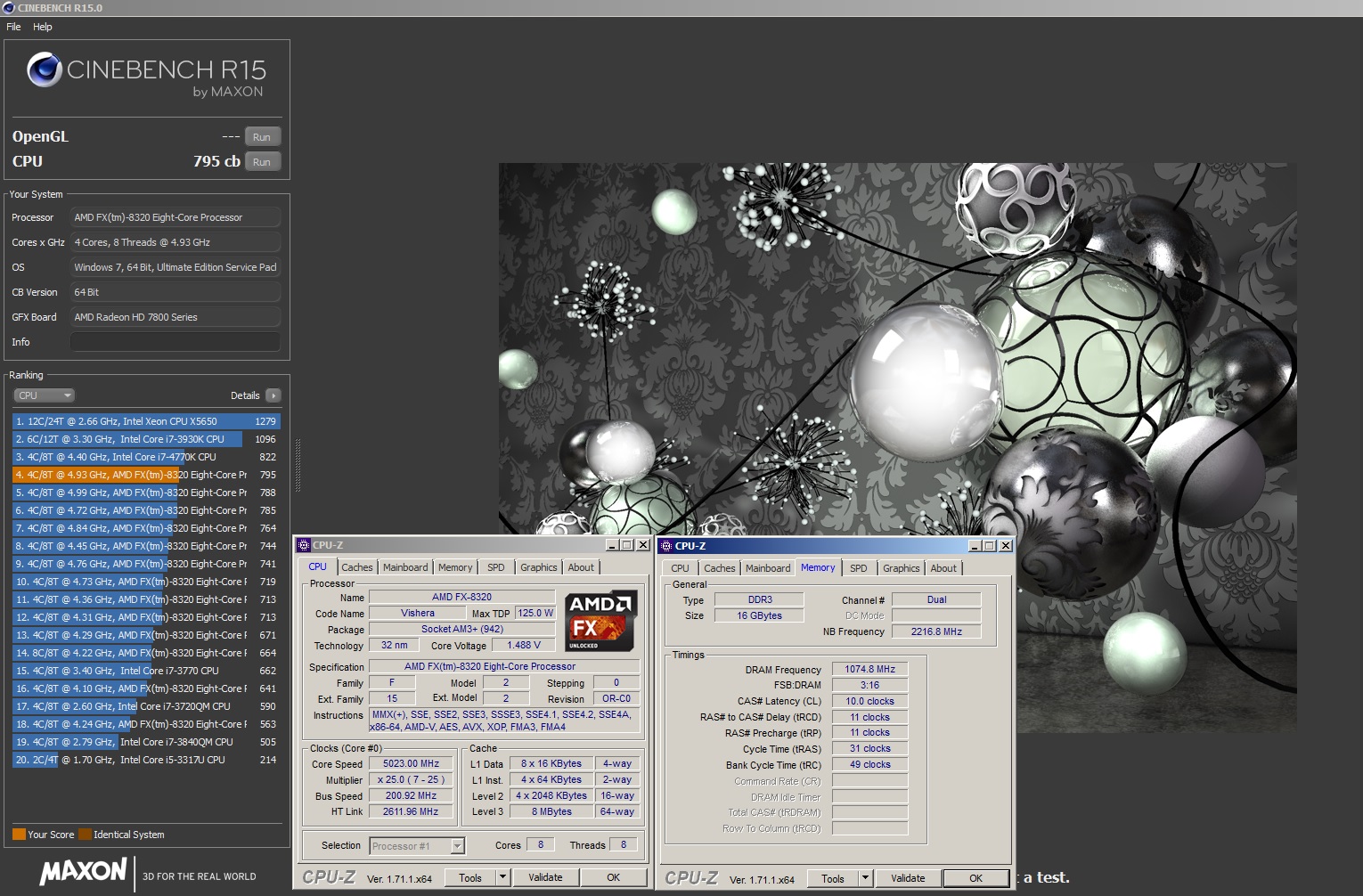Click the Your Score orange legend swatch
The height and width of the screenshot is (896, 1363).
[x=19, y=835]
